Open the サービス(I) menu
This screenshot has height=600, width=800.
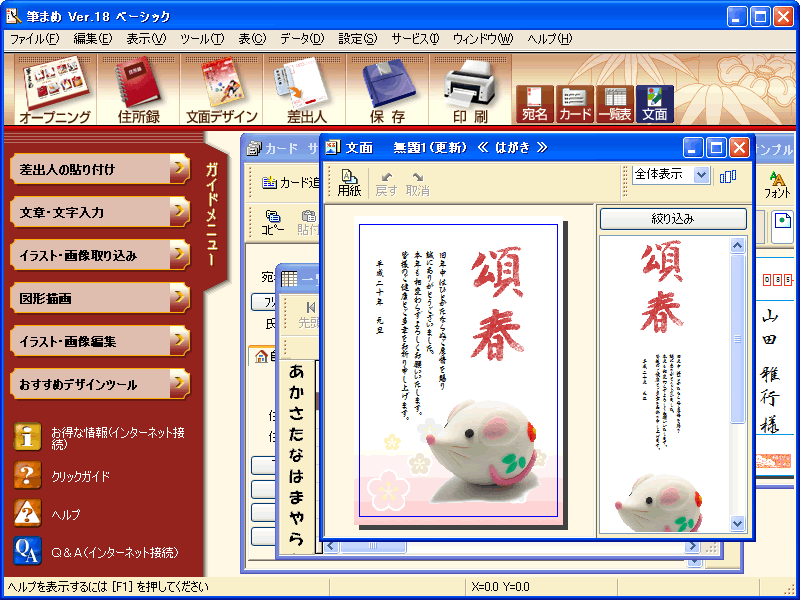click(x=415, y=39)
